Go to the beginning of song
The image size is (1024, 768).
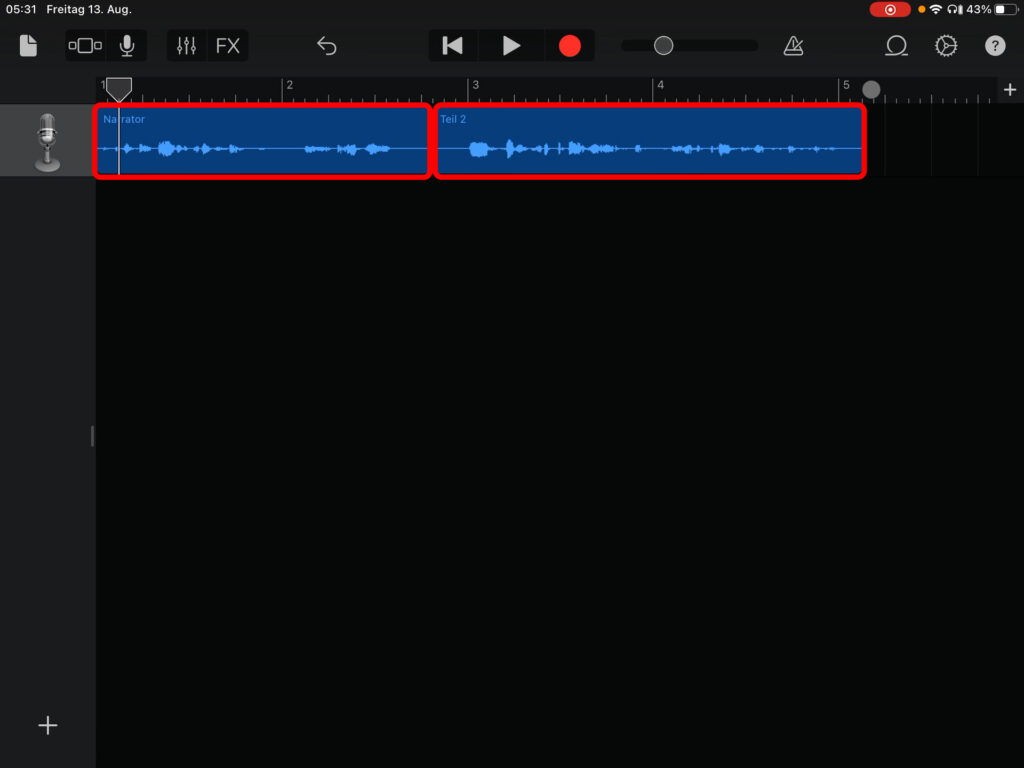click(x=453, y=46)
